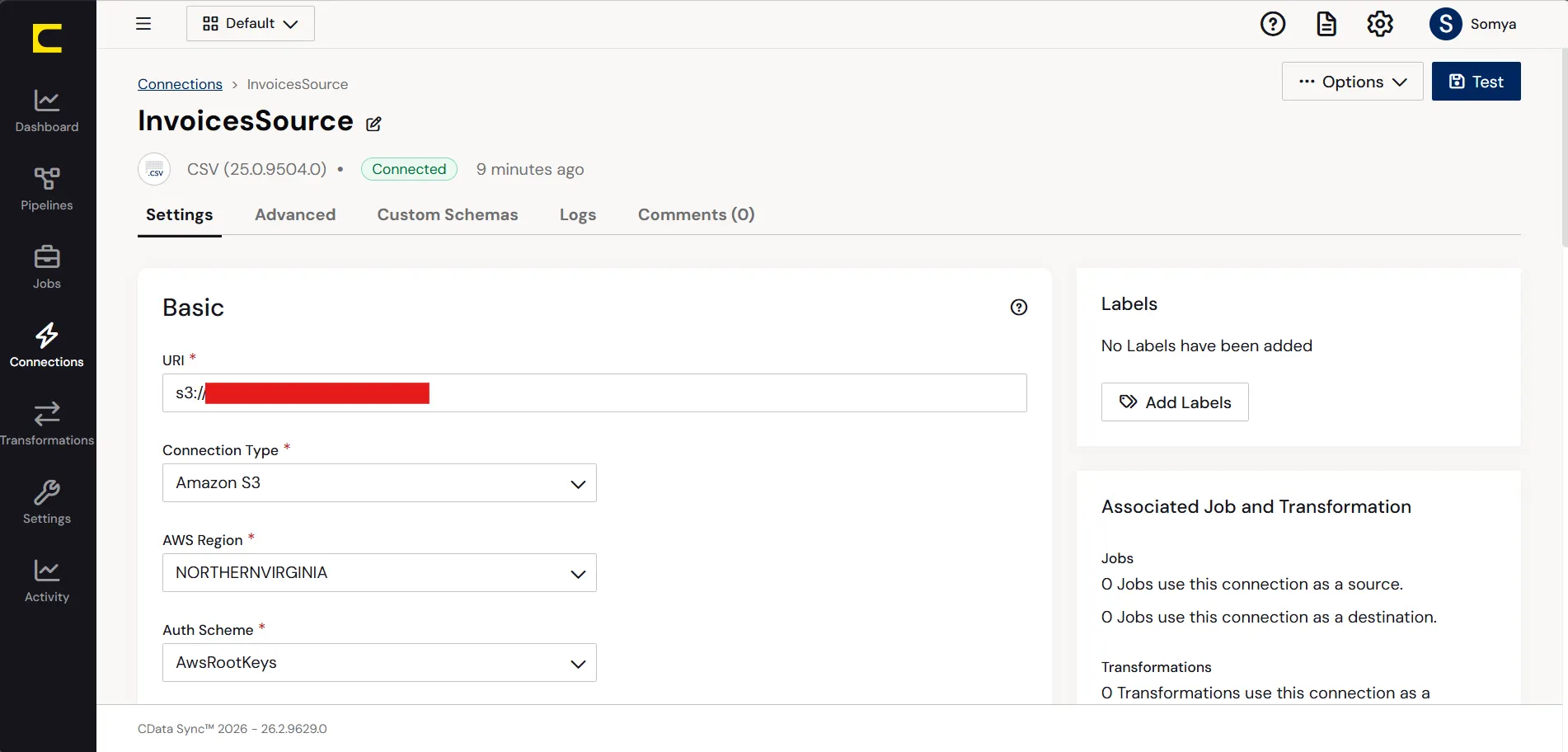Open the Auth Scheme dropdown

click(x=379, y=663)
